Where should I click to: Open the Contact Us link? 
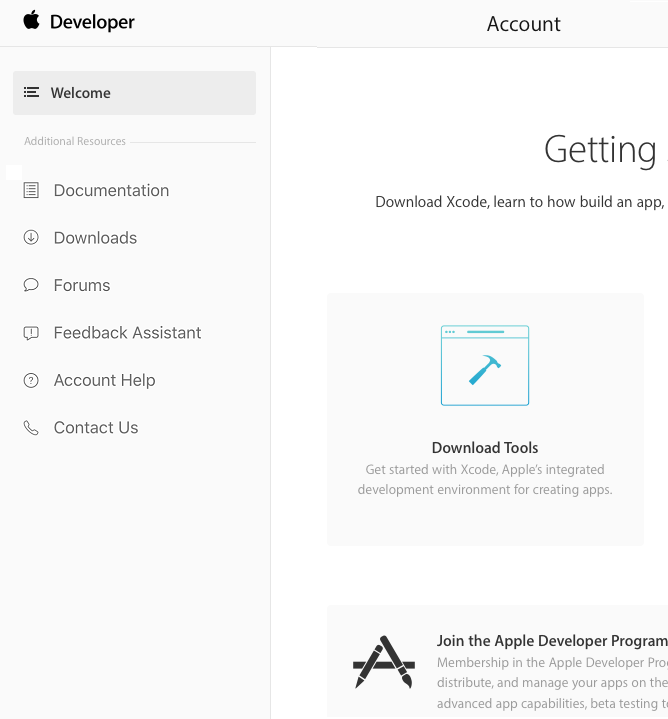[96, 427]
